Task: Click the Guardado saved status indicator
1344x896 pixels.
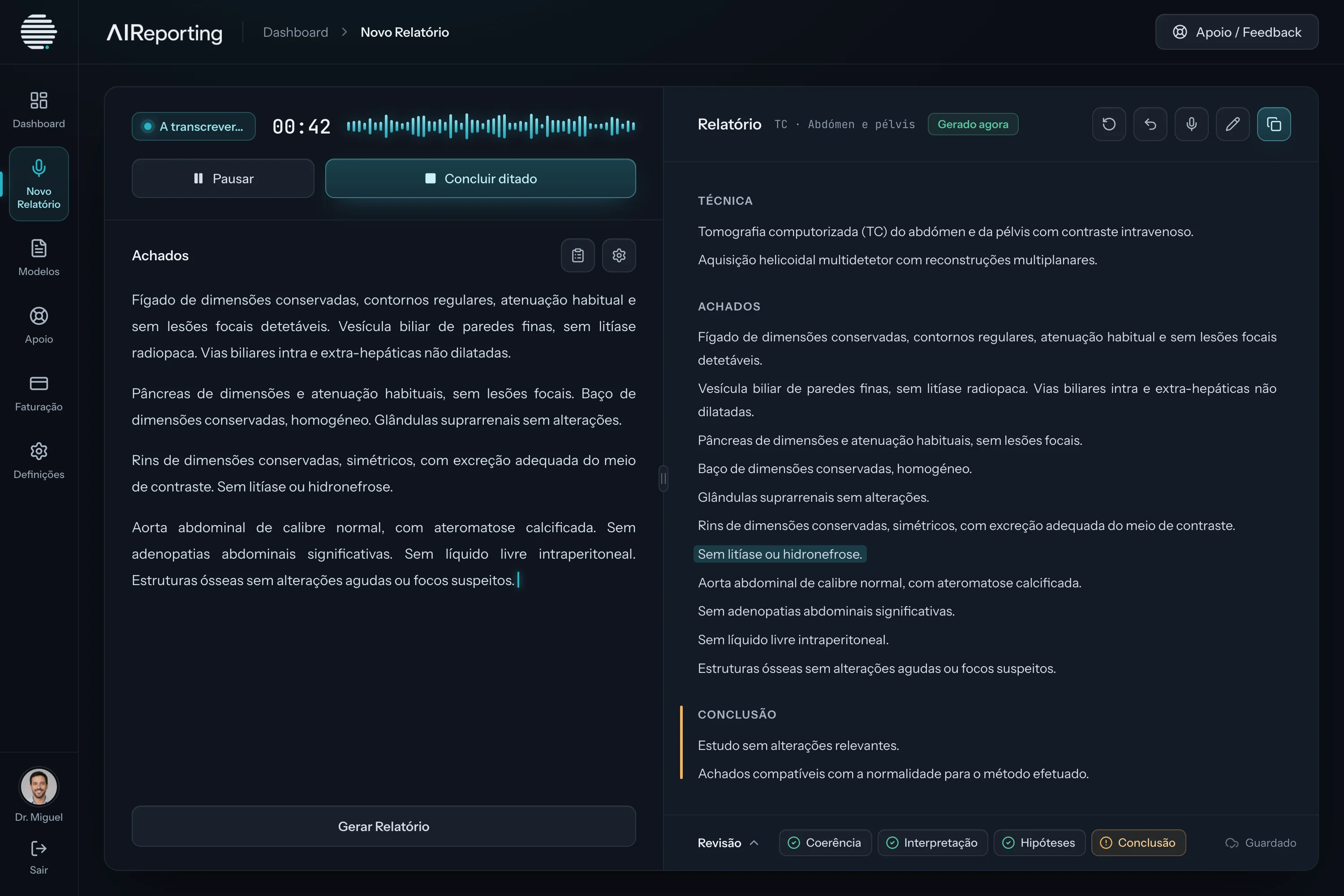Action: tap(1260, 843)
